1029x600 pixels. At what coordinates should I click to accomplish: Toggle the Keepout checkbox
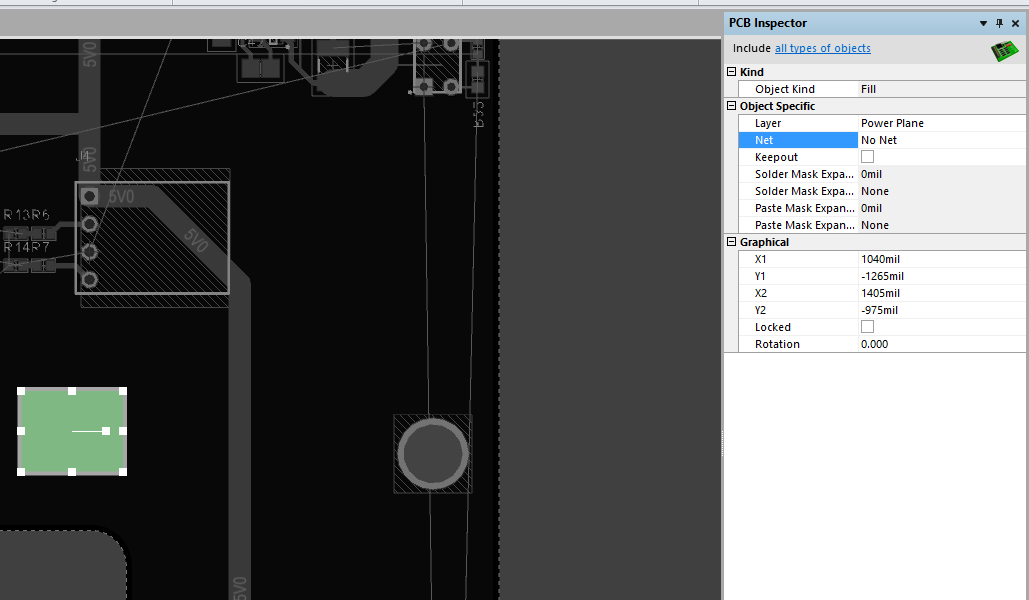(x=867, y=157)
